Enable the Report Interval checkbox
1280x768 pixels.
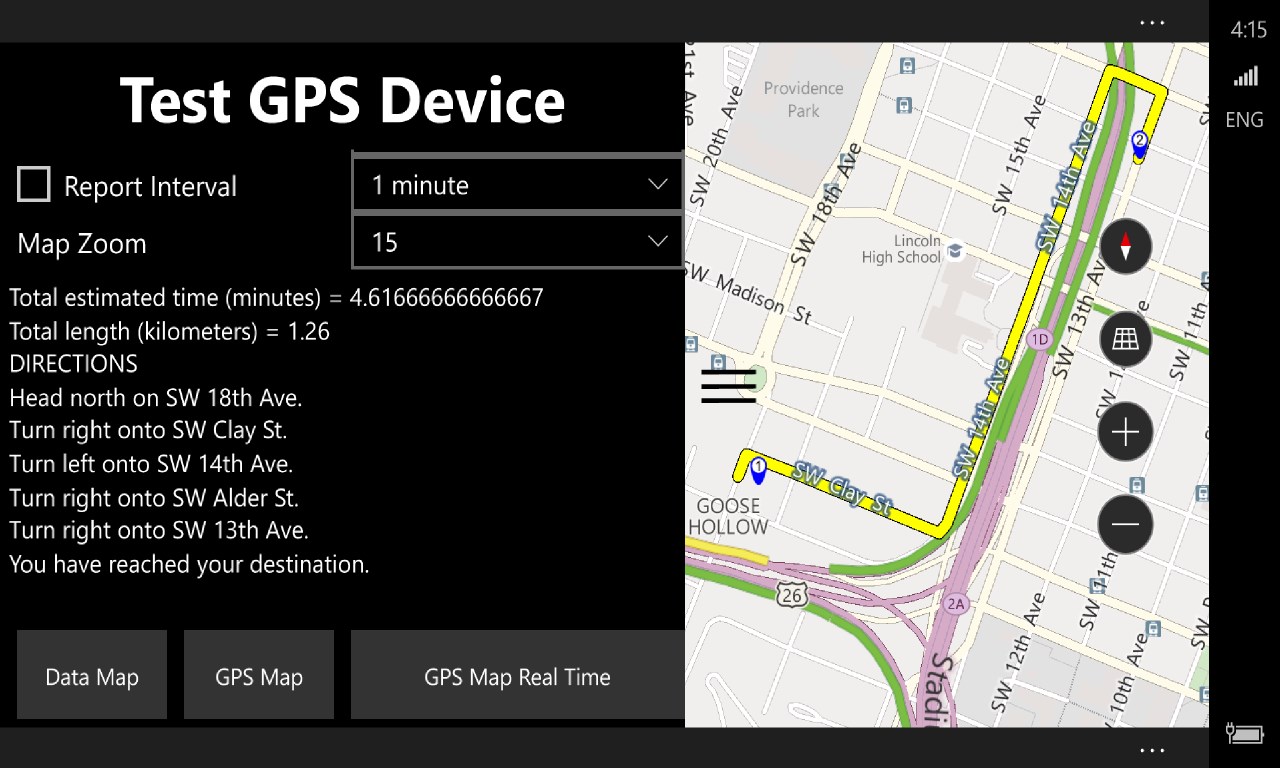[x=33, y=184]
